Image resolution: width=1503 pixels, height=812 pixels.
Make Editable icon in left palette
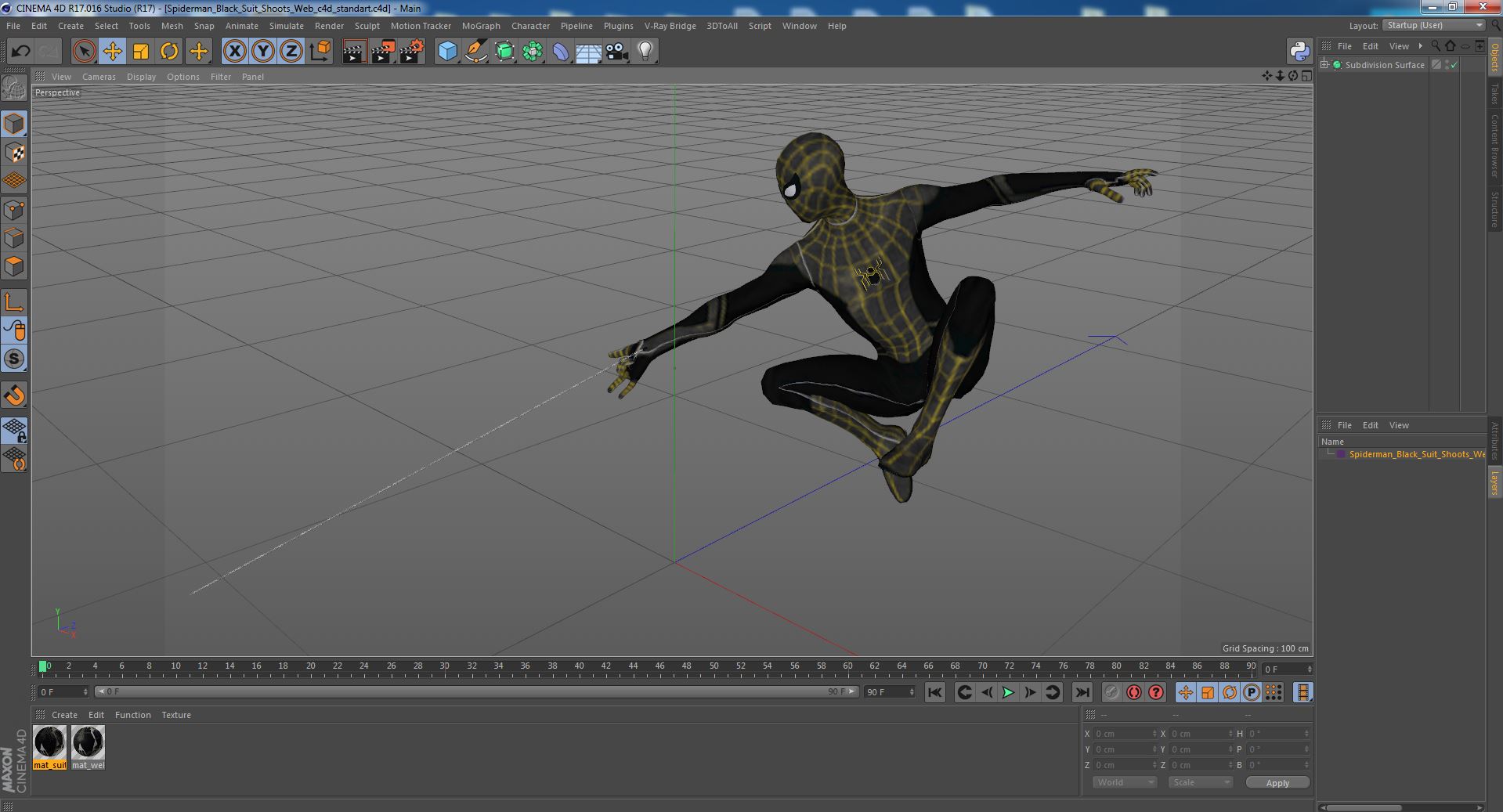click(14, 88)
